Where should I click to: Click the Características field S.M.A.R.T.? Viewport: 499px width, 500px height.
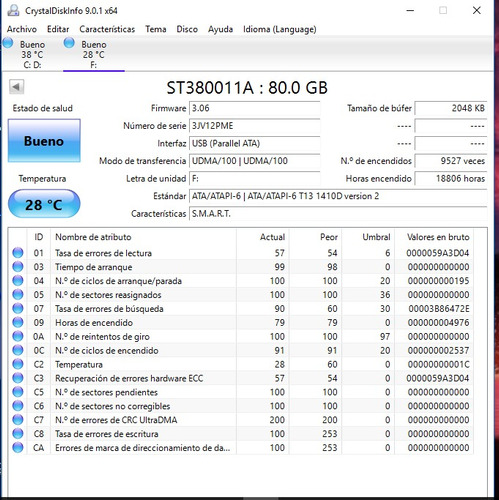pos(338,214)
